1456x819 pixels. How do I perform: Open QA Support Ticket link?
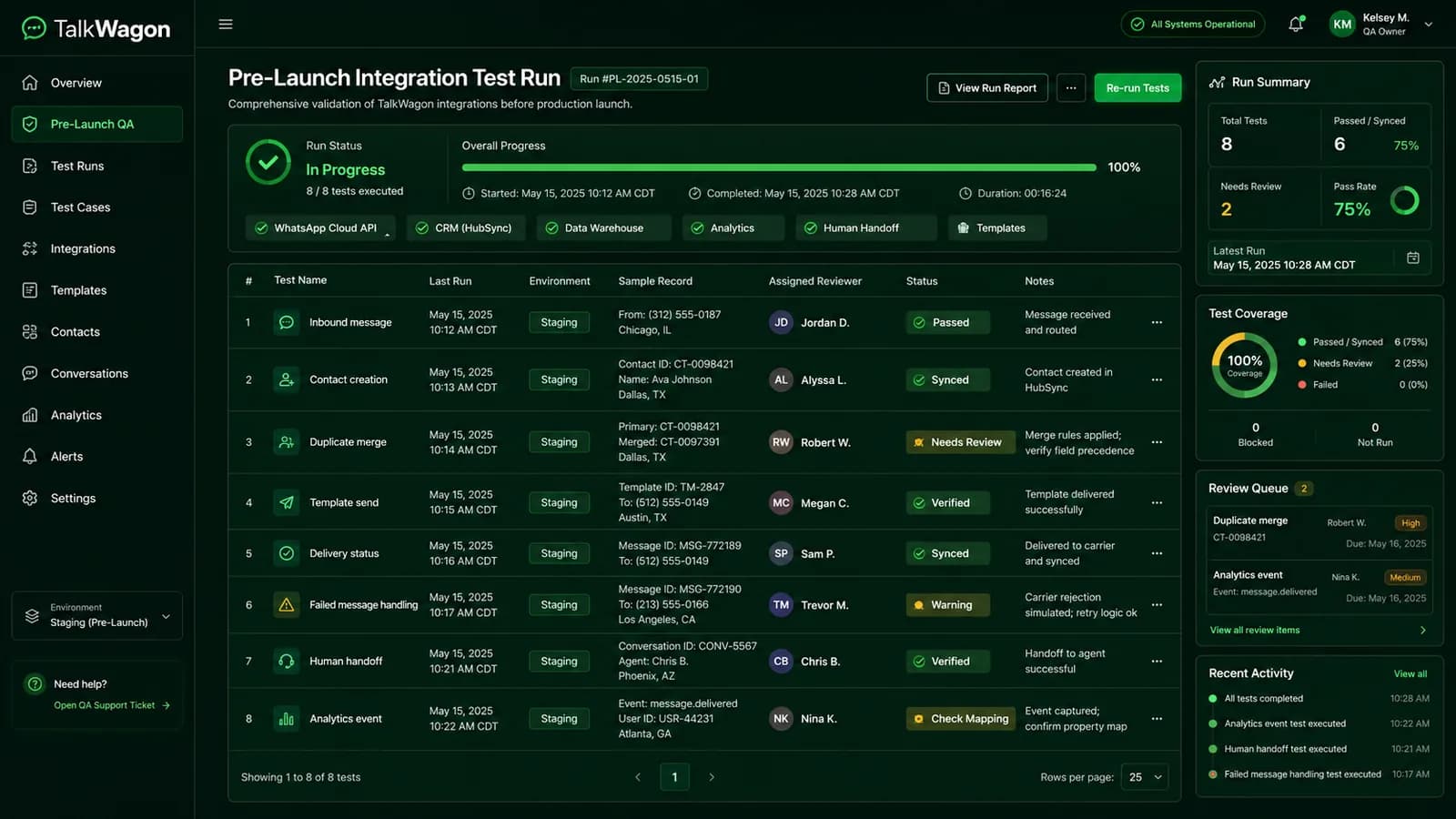point(112,705)
